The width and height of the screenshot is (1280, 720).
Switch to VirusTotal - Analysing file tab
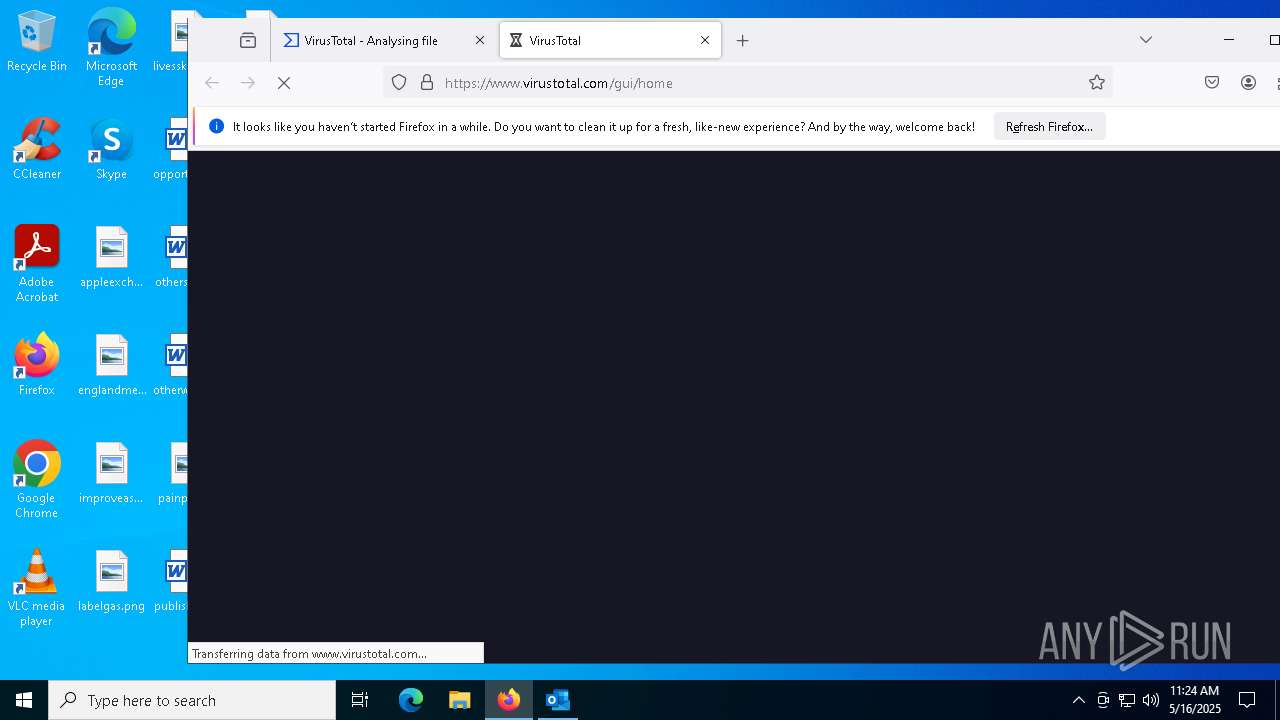384,41
